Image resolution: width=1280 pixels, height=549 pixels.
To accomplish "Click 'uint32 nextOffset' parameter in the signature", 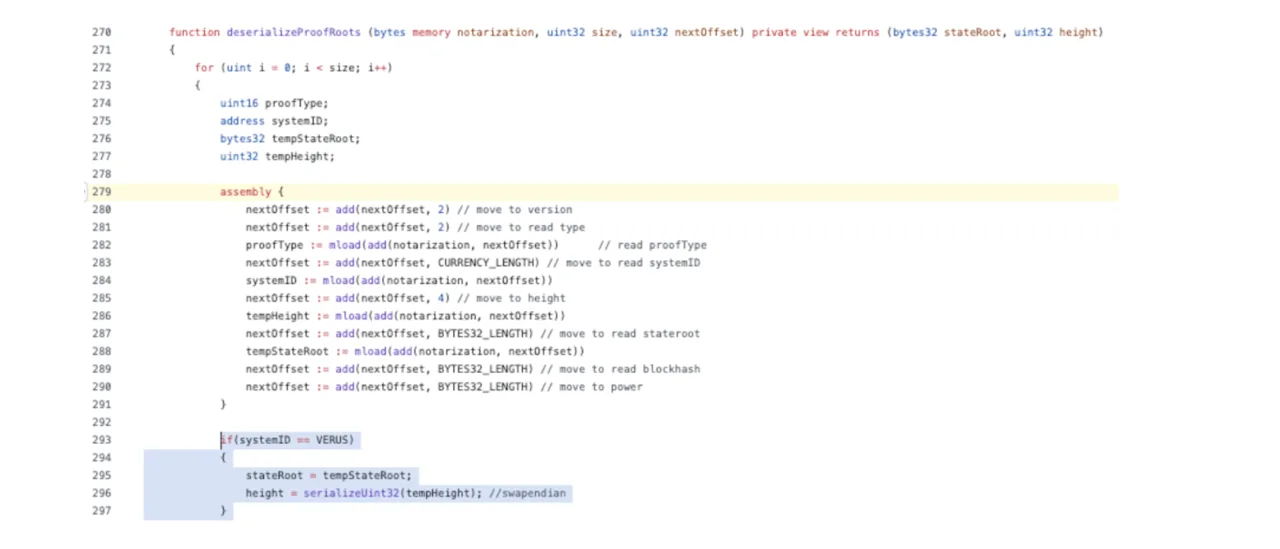I will [x=684, y=32].
